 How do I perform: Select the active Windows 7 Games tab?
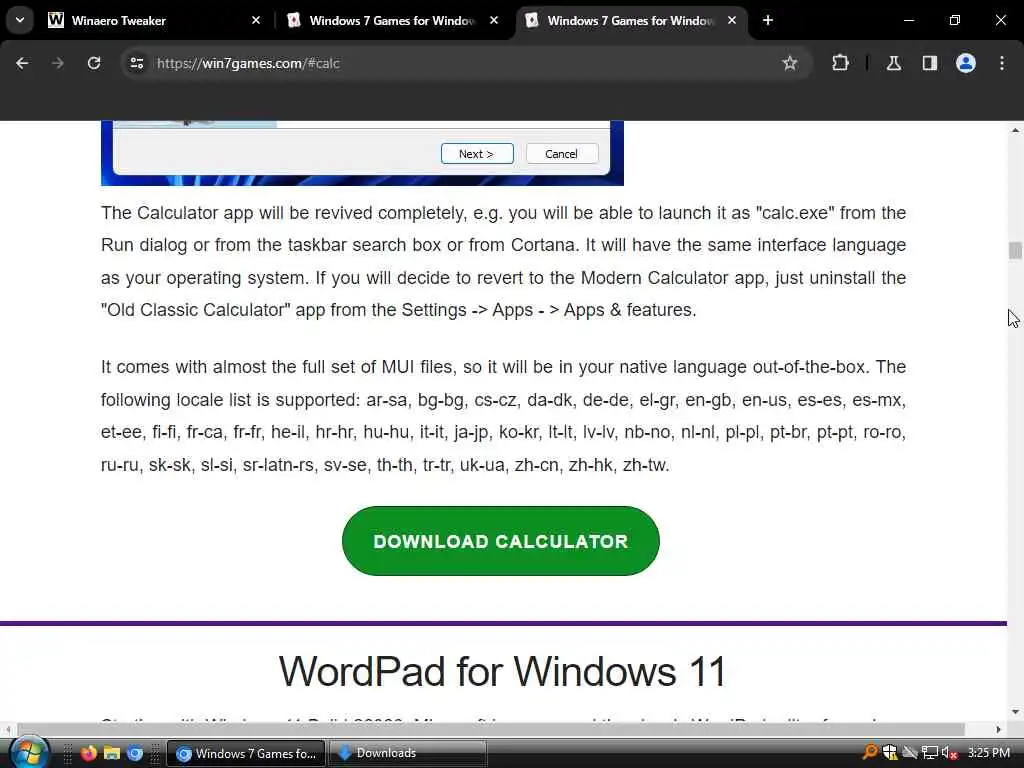coord(630,20)
